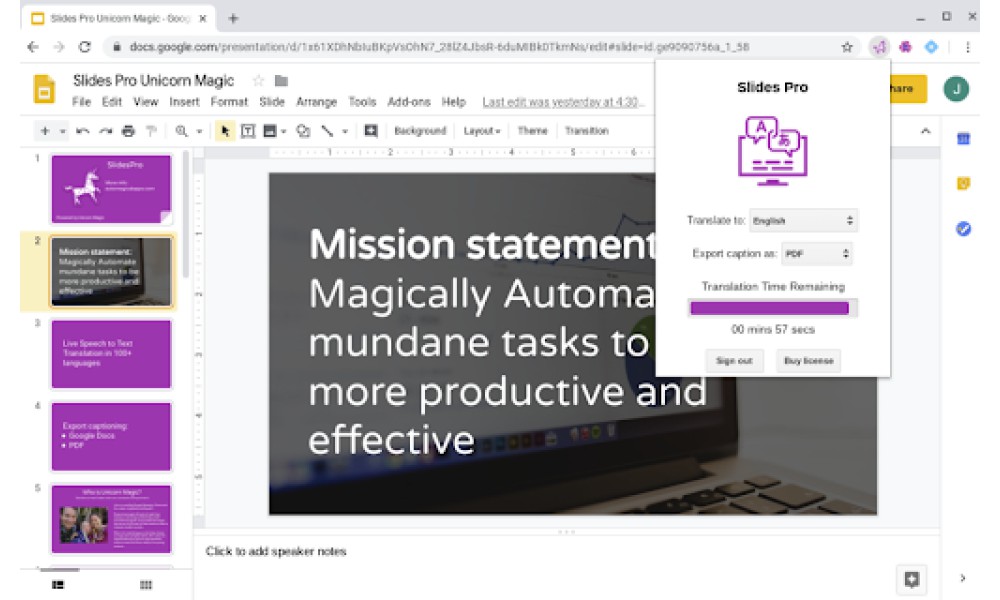Click the Sign out button
The image size is (1000, 600).
734,361
